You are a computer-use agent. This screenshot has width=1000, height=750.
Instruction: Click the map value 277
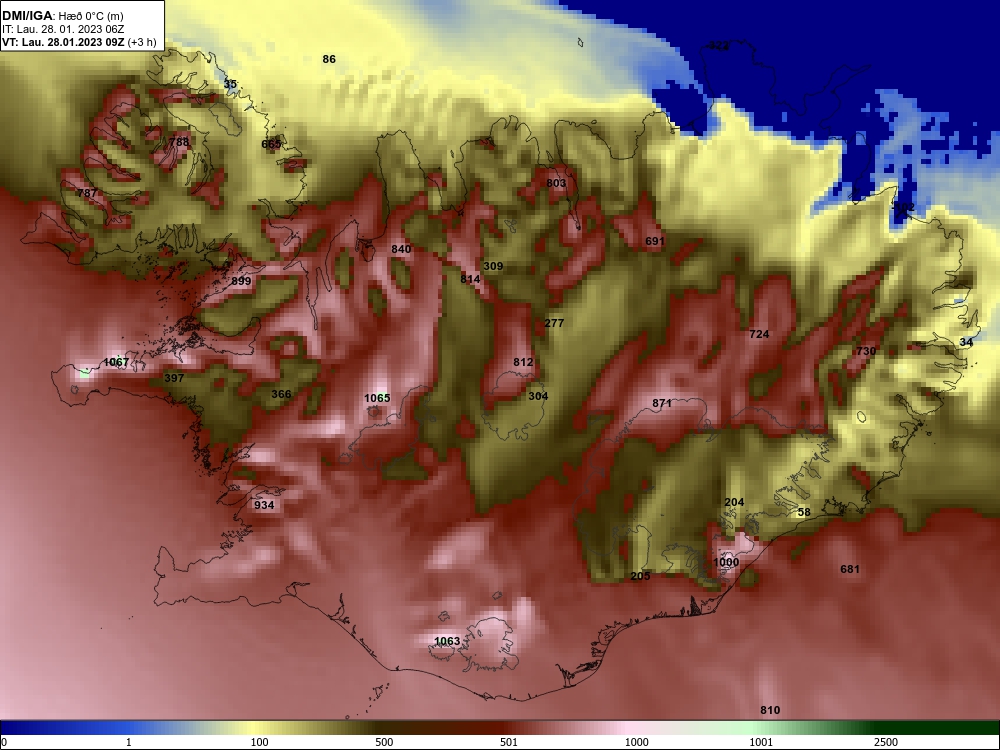[554, 323]
